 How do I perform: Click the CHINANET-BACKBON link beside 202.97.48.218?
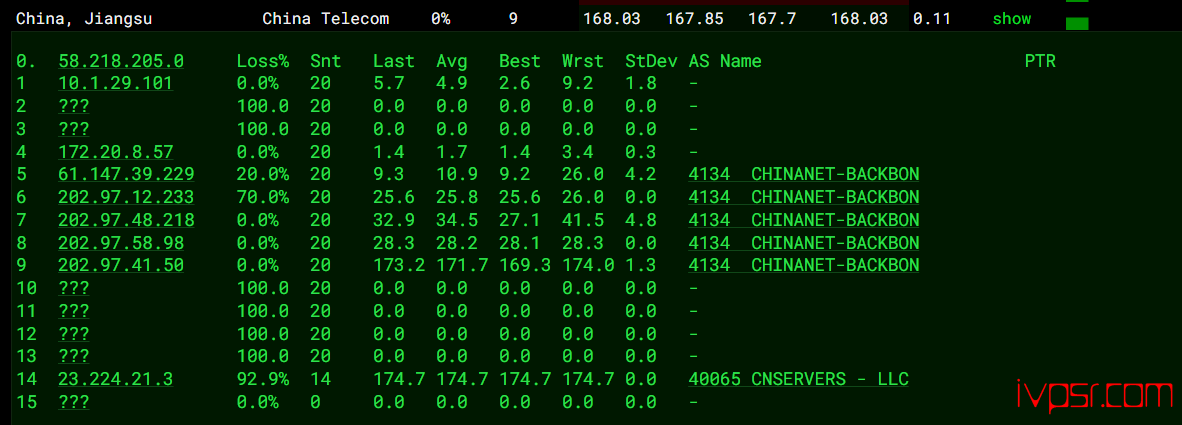click(835, 220)
